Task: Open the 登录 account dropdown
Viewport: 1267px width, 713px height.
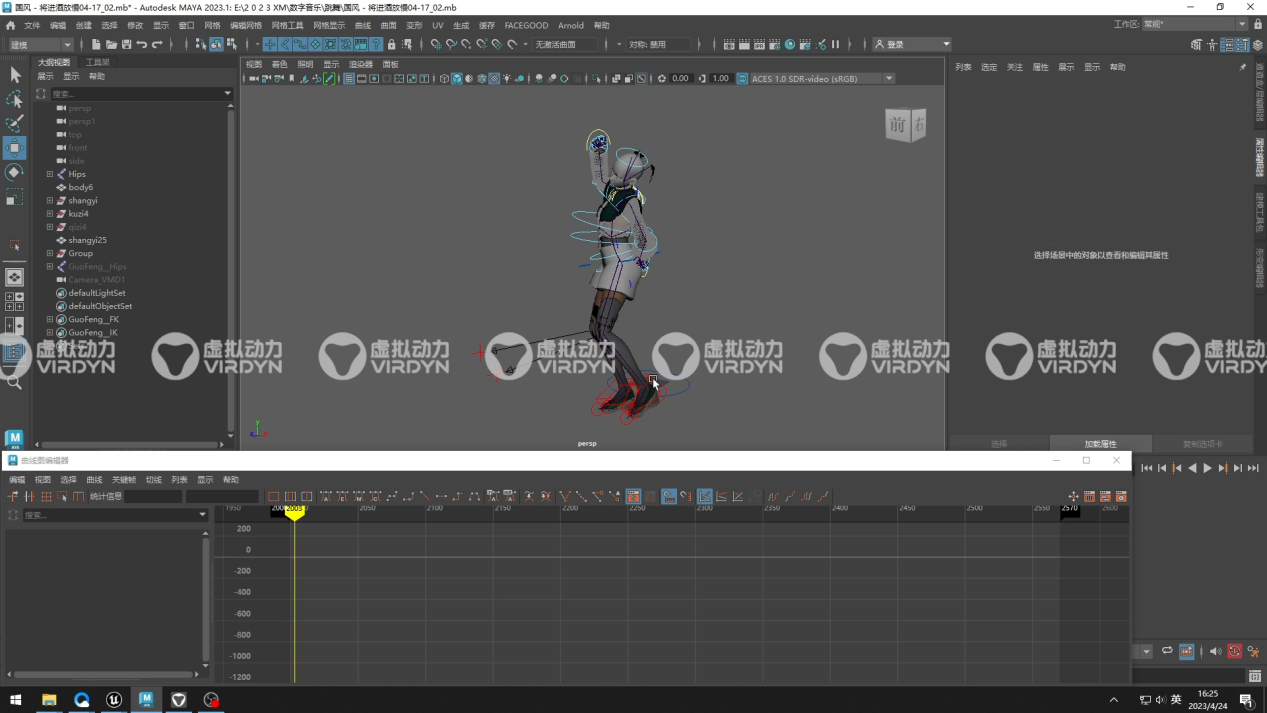Action: (x=911, y=44)
